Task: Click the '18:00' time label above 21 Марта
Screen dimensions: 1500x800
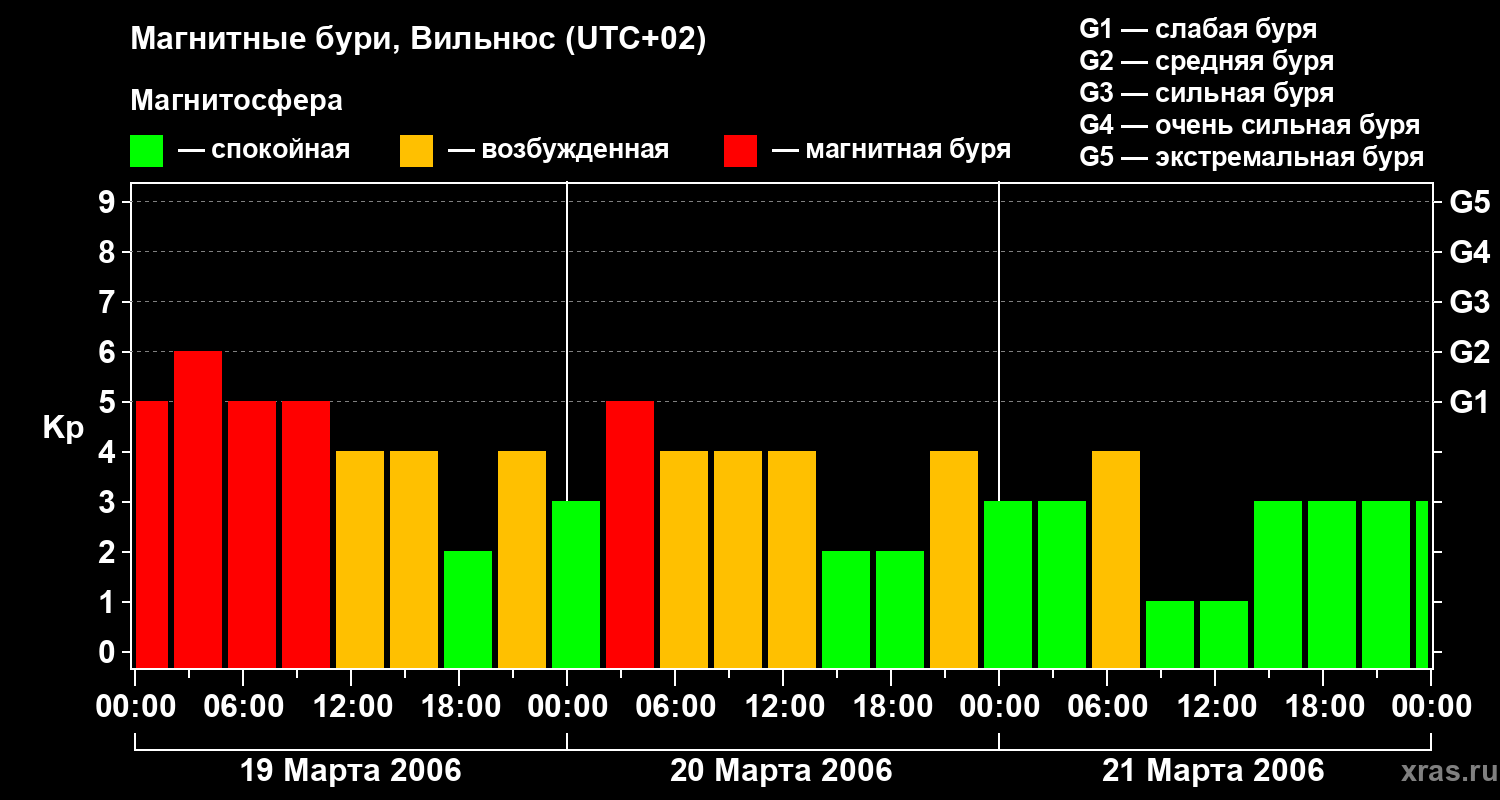Action: (x=1323, y=707)
